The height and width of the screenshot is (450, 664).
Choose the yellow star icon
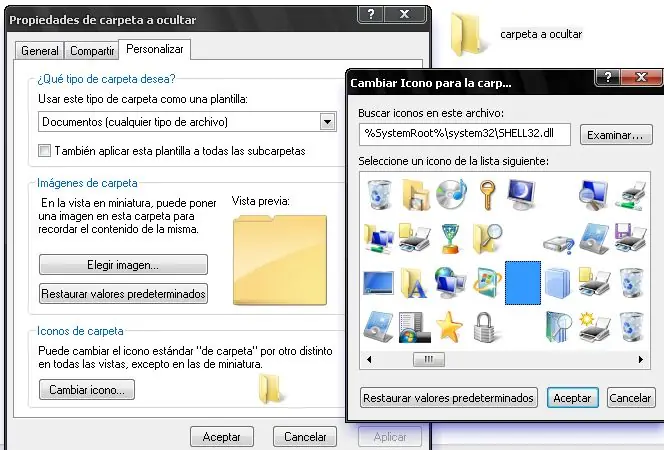(449, 326)
